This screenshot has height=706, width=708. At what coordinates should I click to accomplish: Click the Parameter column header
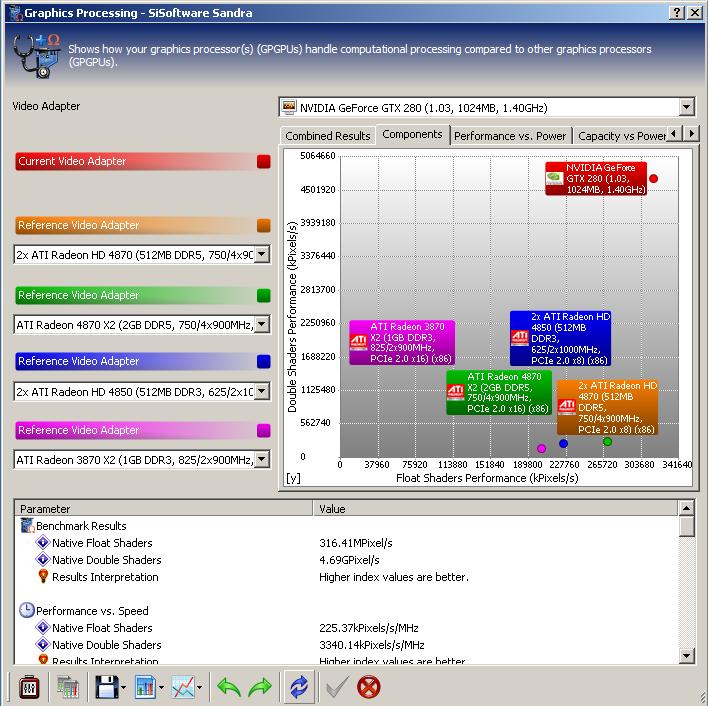164,509
